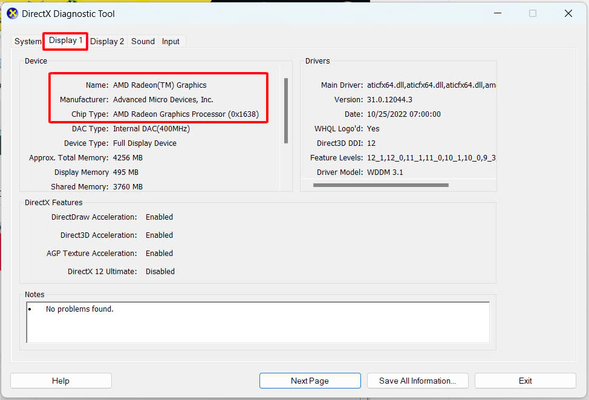Click Save All Information button
The width and height of the screenshot is (589, 400).
417,381
